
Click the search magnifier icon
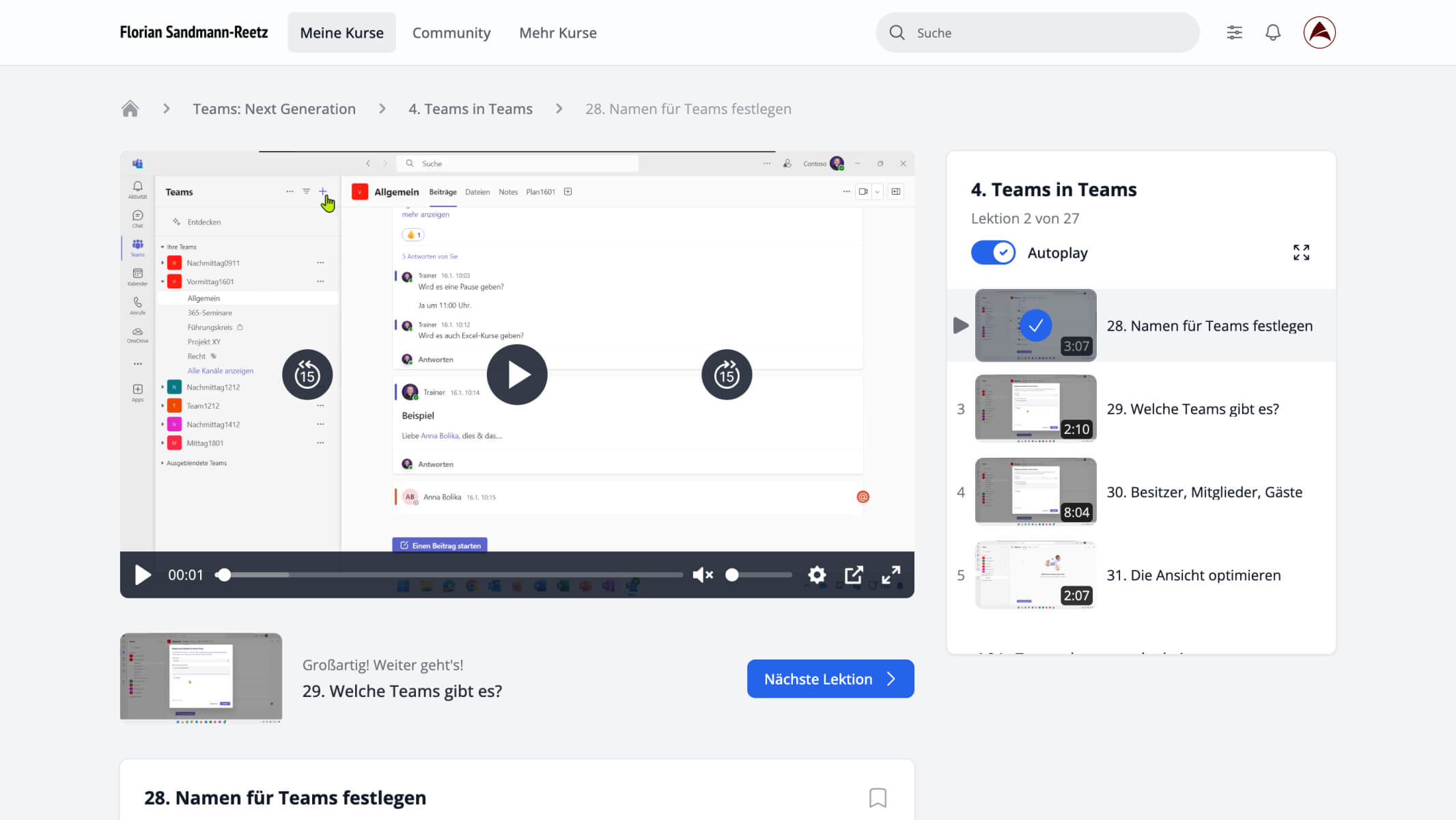[897, 33]
